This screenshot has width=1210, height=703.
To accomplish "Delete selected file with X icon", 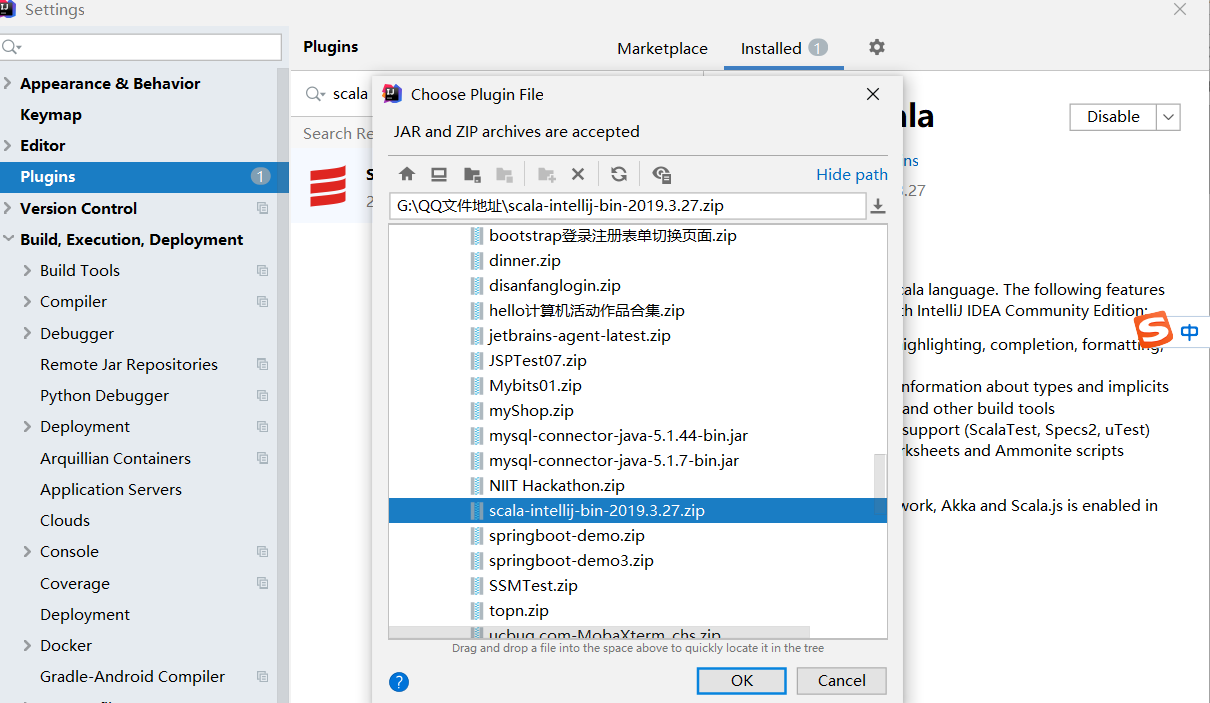I will (578, 174).
